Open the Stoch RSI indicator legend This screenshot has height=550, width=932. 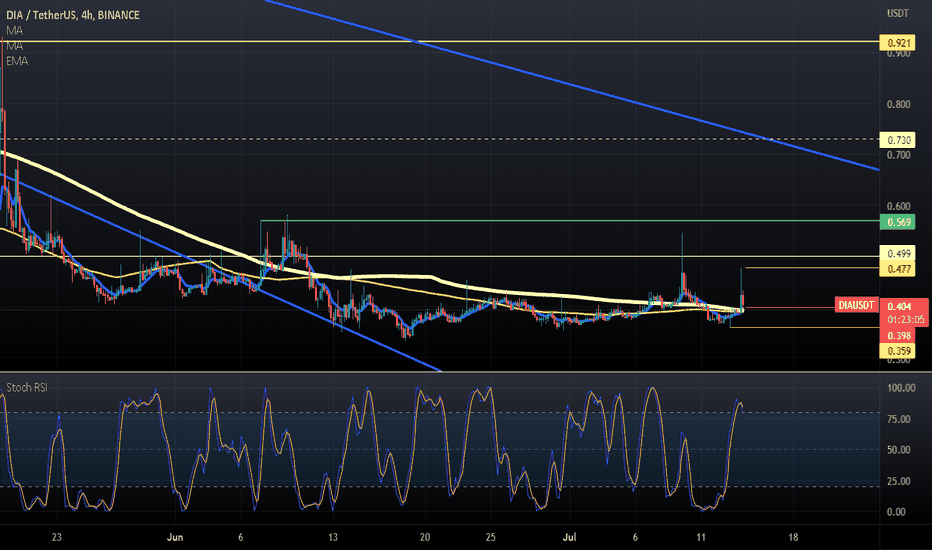[x=27, y=388]
